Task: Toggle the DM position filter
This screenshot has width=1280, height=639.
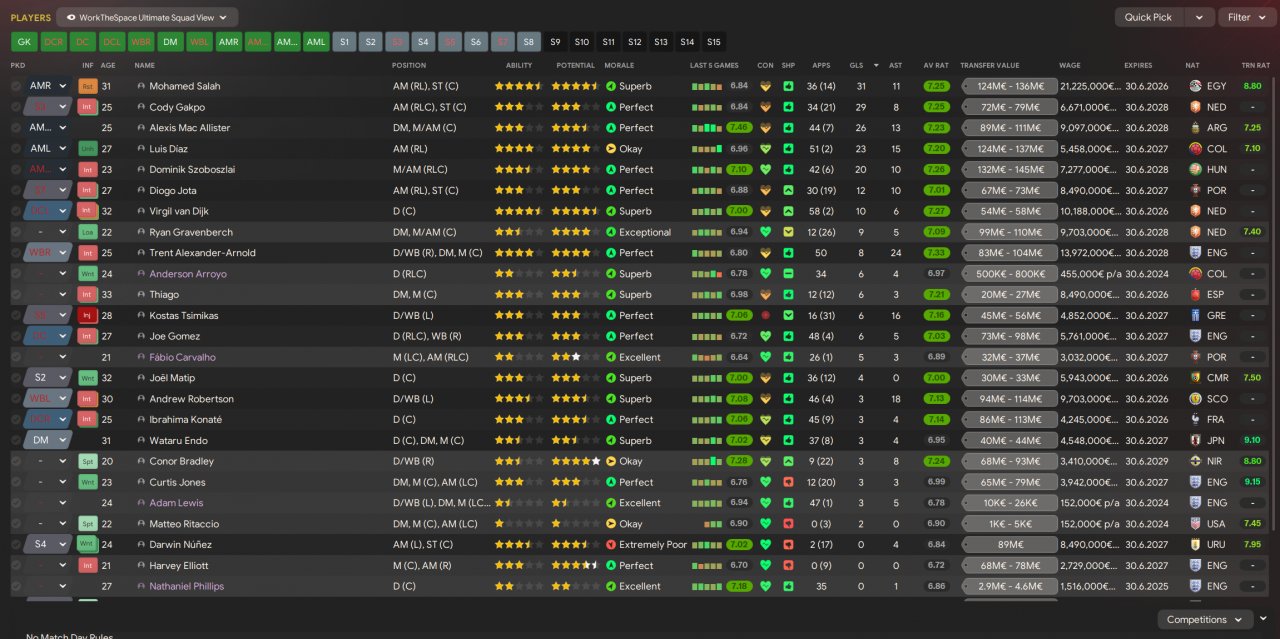Action: 170,42
